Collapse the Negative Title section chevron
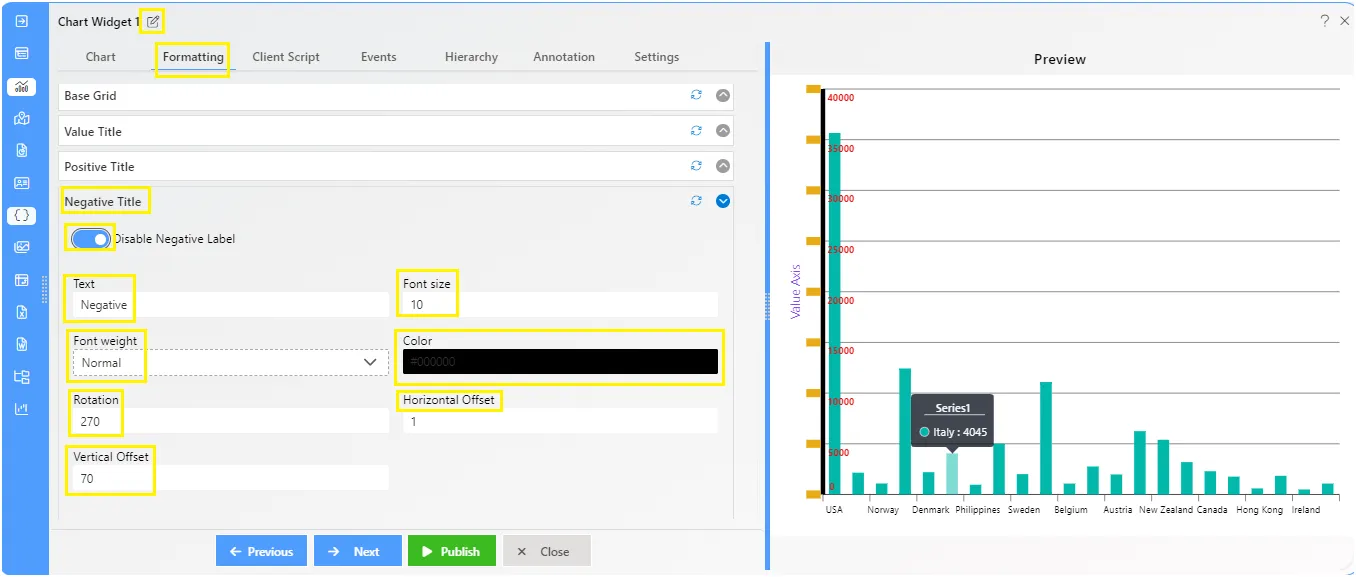Screen dimensions: 1356x577 click(724, 201)
